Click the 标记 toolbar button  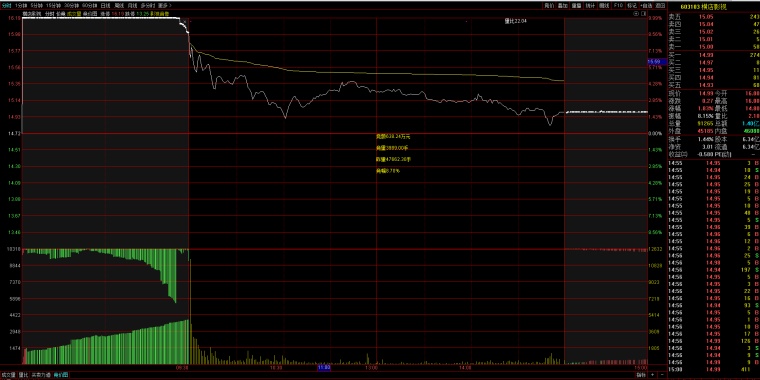tap(632, 5)
